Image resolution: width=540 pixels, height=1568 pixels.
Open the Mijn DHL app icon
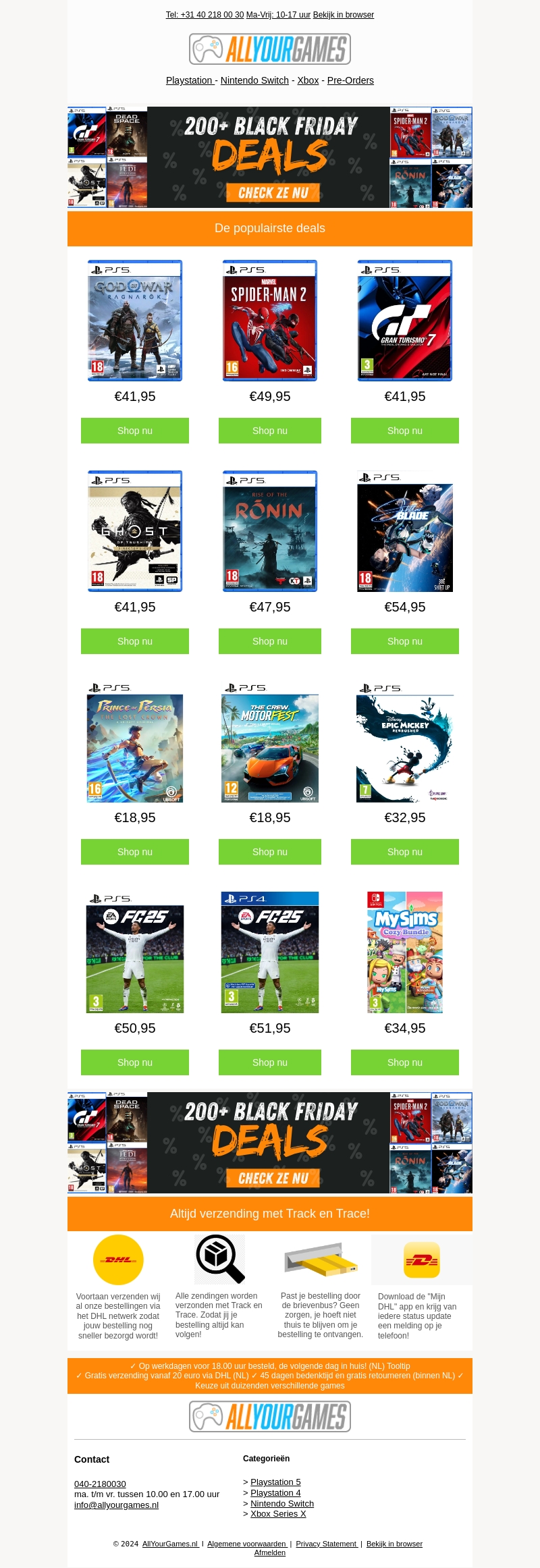(422, 1260)
